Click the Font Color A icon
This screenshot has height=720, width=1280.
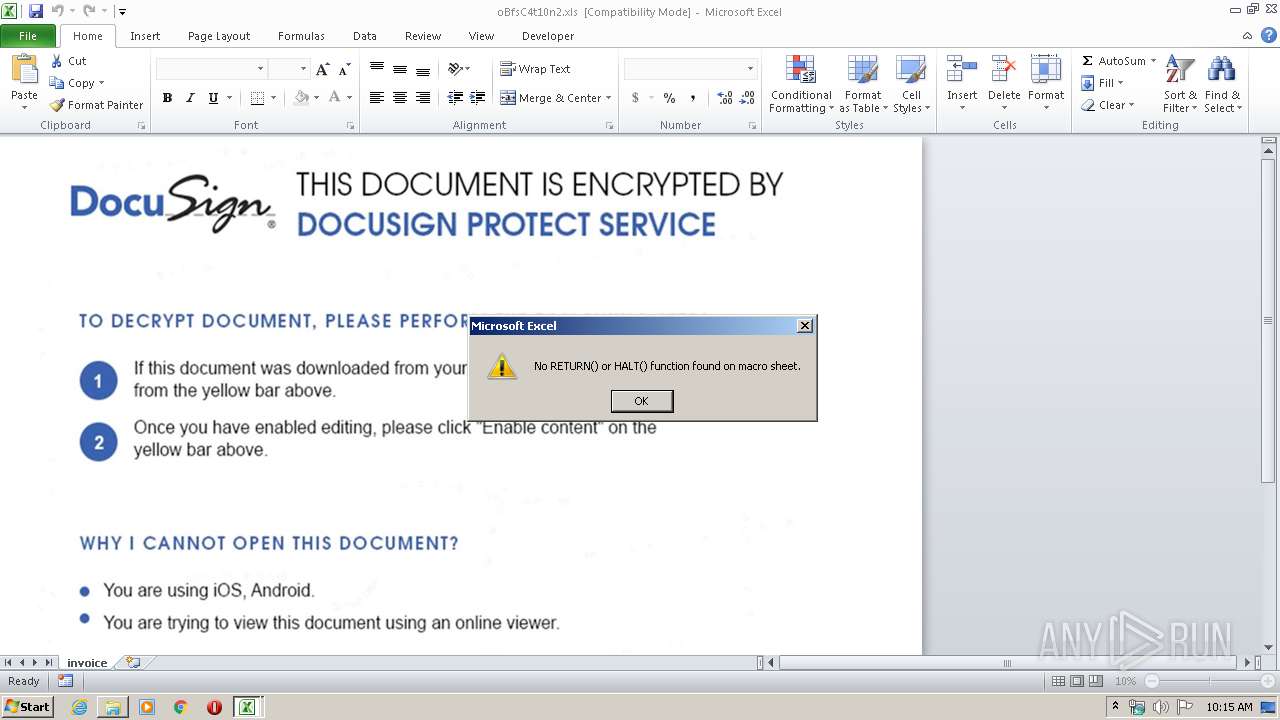tap(334, 98)
